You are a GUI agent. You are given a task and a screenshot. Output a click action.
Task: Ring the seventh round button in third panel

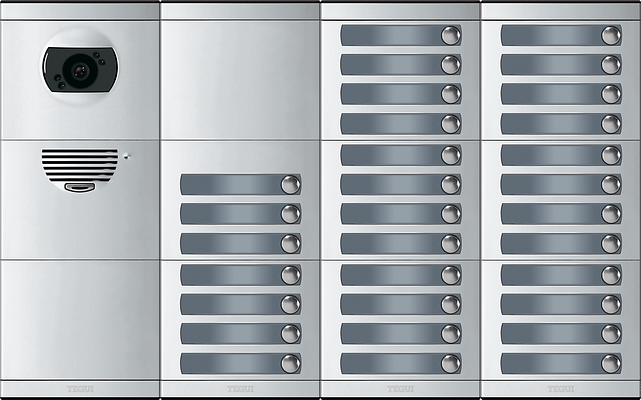coord(451,214)
